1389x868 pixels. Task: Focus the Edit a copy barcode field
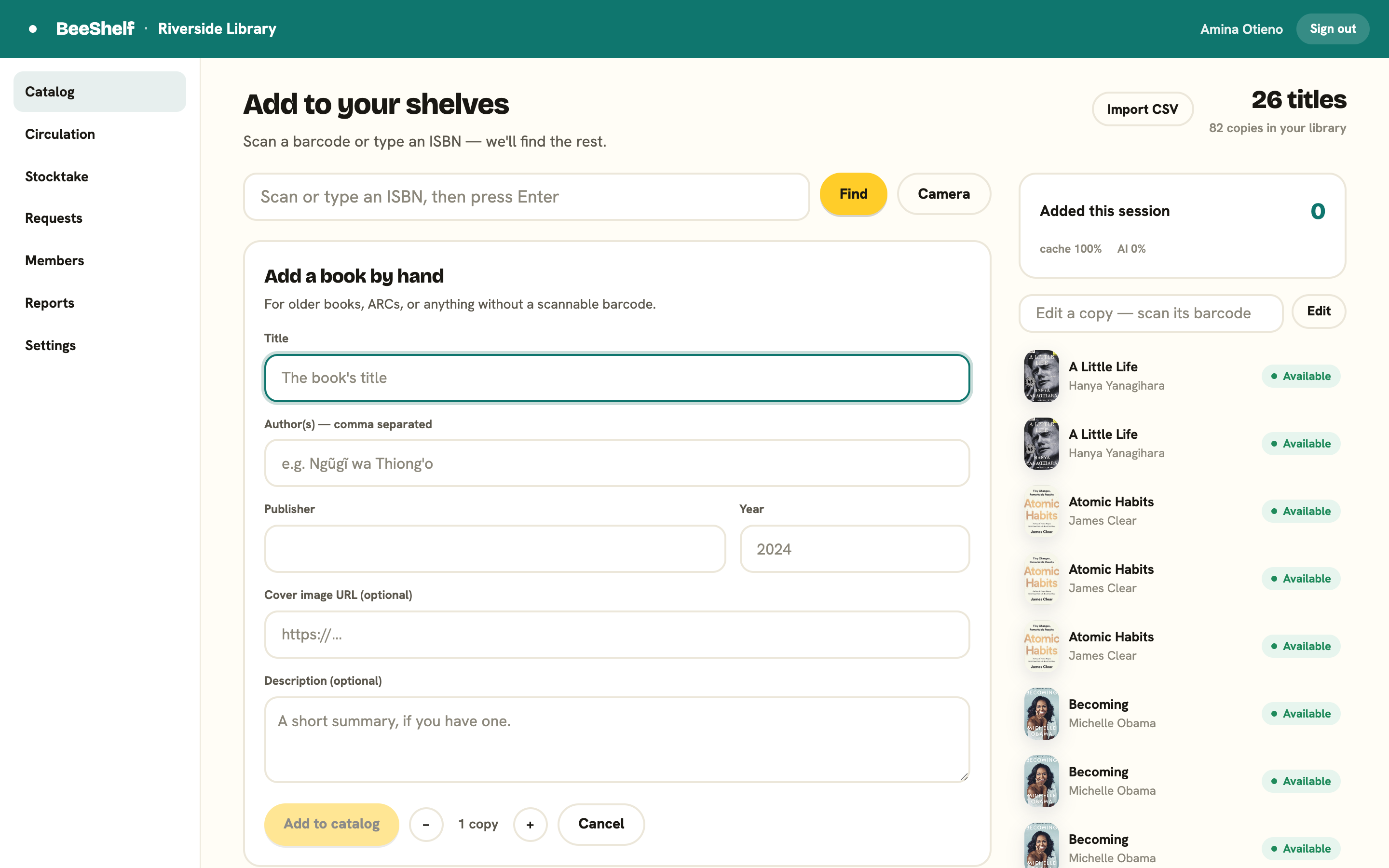click(x=1151, y=313)
